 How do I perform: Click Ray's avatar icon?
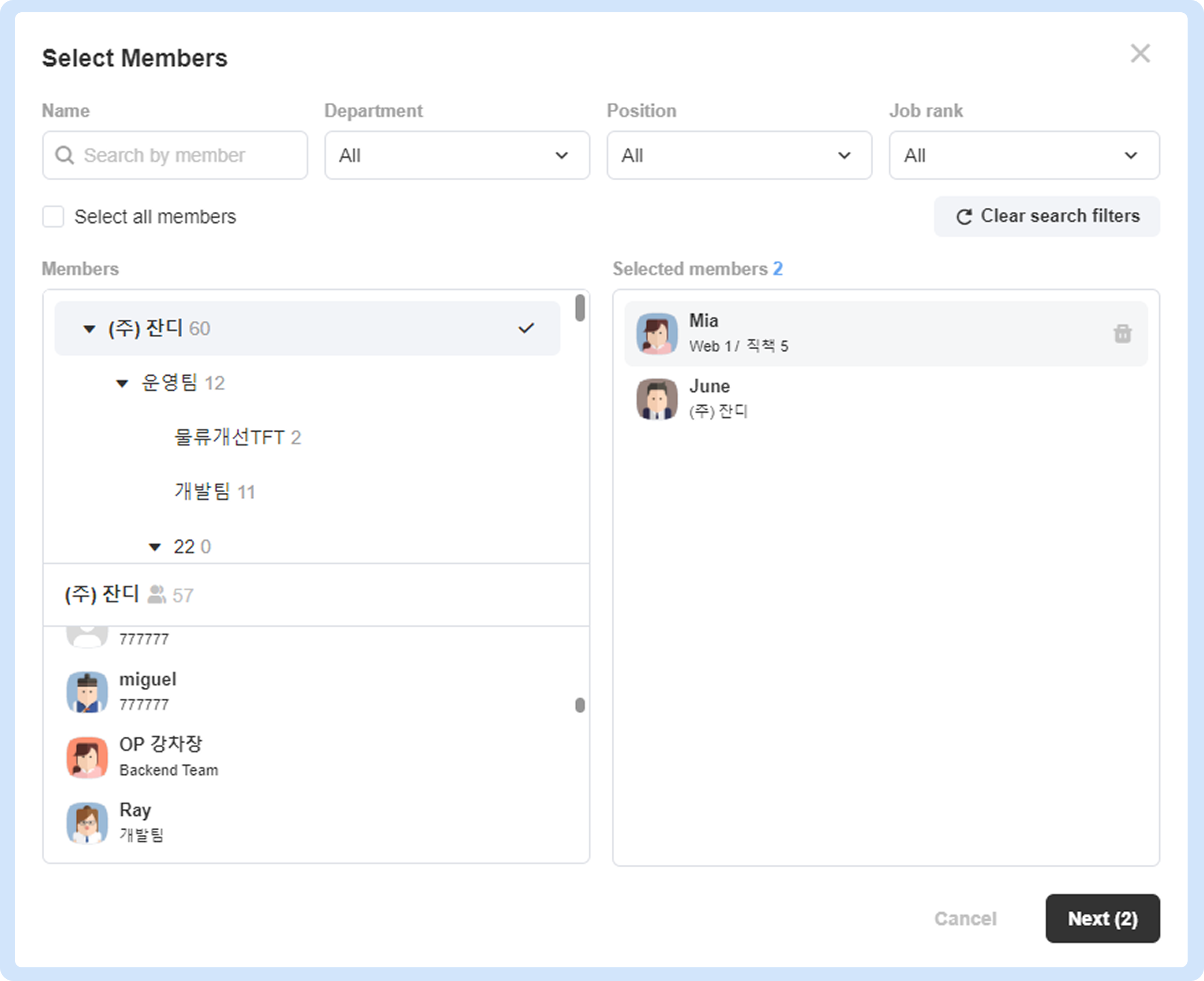87,823
